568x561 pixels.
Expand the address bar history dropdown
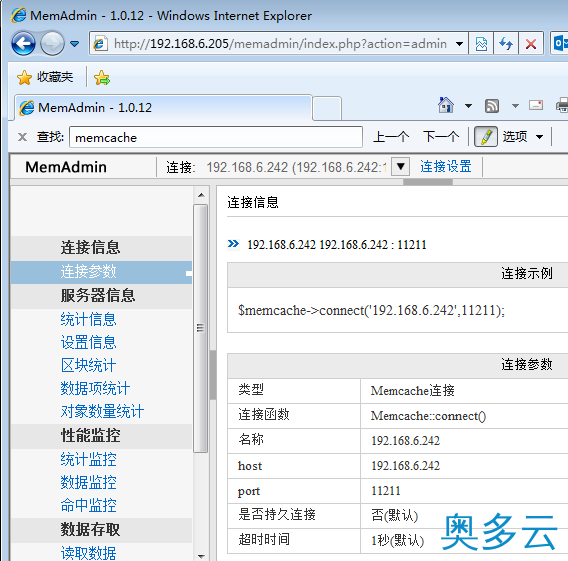459,44
